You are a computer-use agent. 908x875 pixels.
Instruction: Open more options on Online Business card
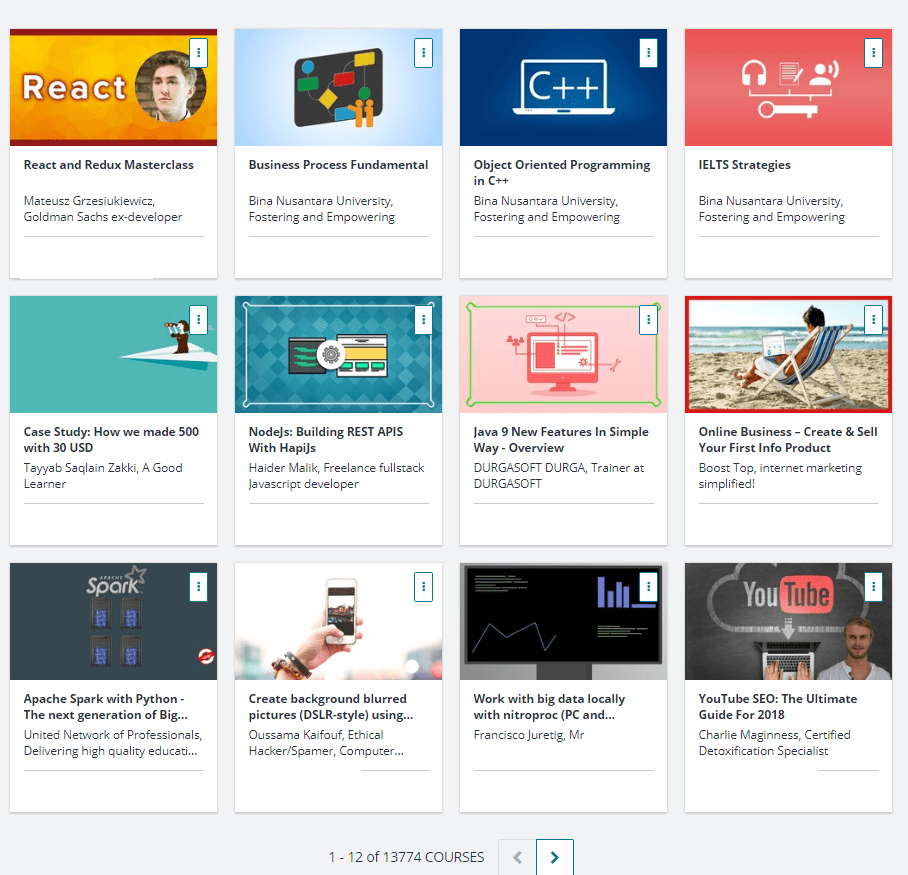(873, 320)
